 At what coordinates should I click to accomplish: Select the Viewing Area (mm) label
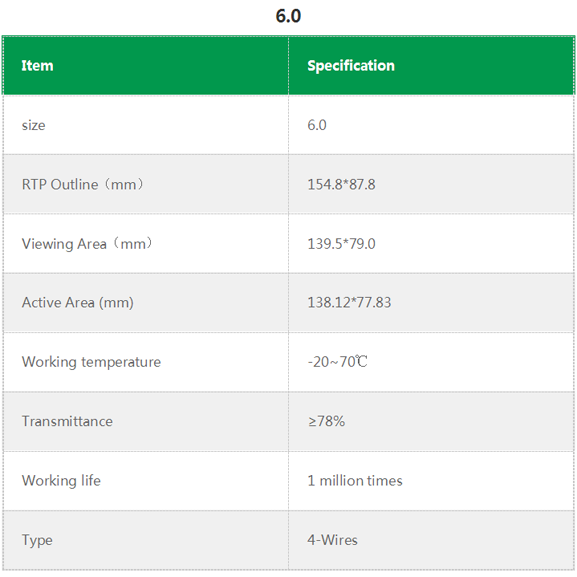pos(87,244)
